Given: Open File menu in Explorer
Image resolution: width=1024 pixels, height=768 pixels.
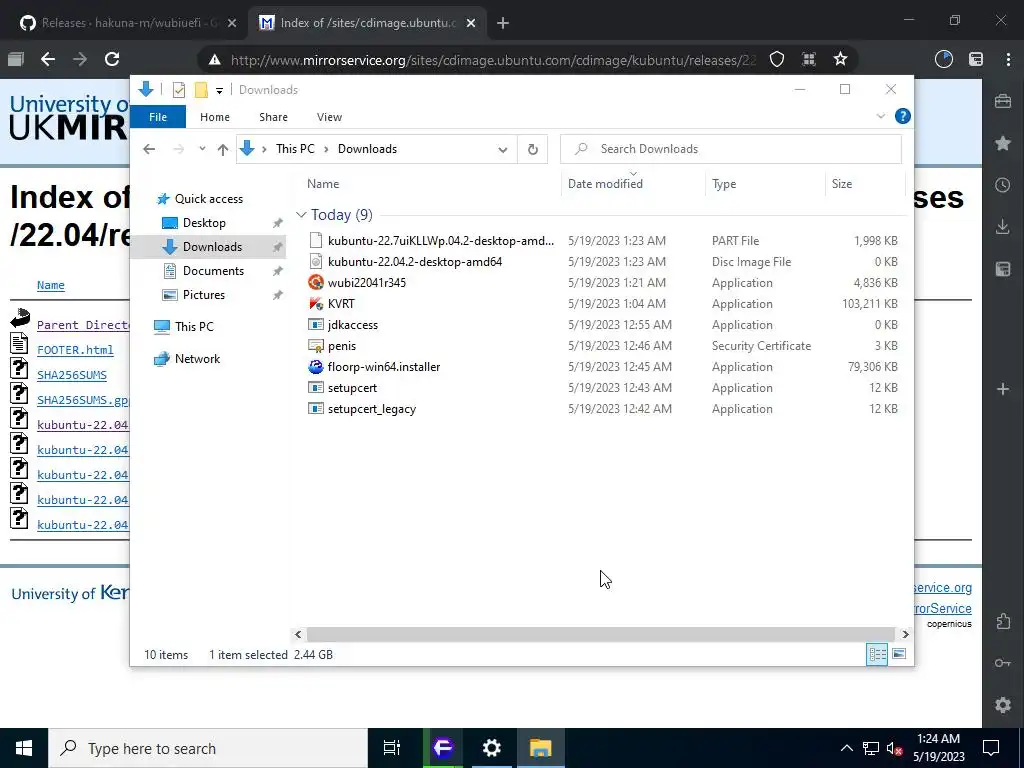Looking at the screenshot, I should [x=158, y=117].
